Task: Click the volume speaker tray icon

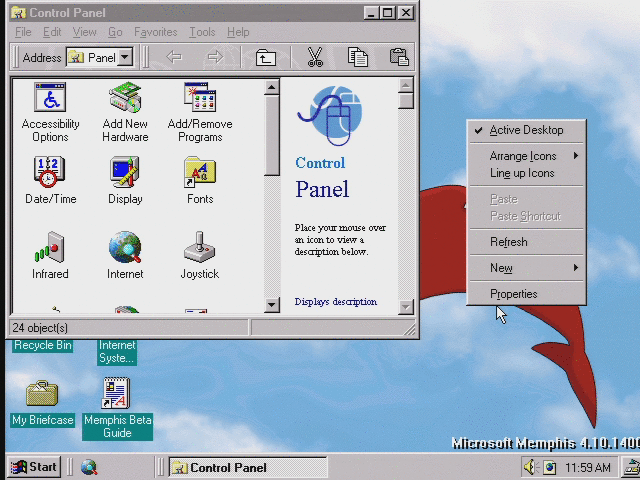Action: click(x=531, y=467)
